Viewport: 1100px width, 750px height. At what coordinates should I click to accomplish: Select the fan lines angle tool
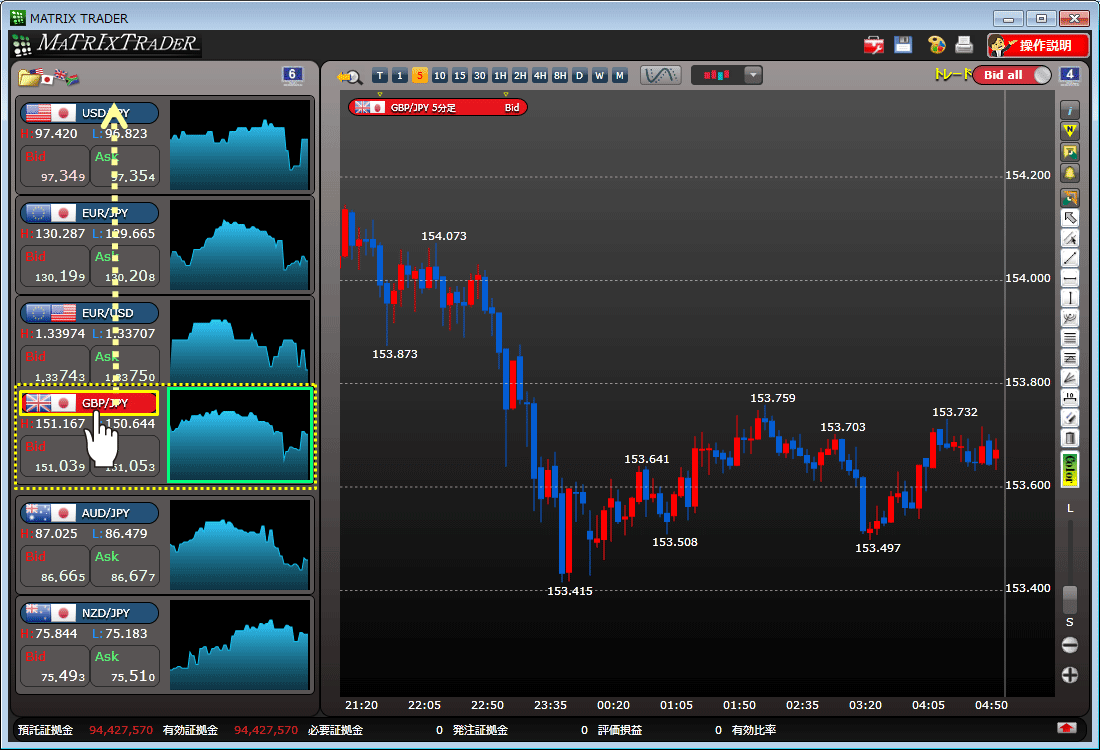[1069, 379]
